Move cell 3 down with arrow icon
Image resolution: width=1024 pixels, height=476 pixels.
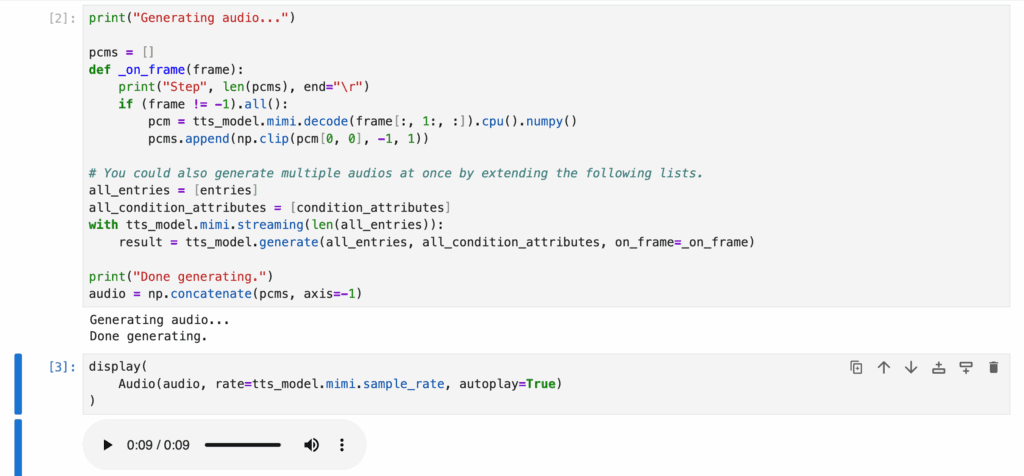tap(911, 368)
